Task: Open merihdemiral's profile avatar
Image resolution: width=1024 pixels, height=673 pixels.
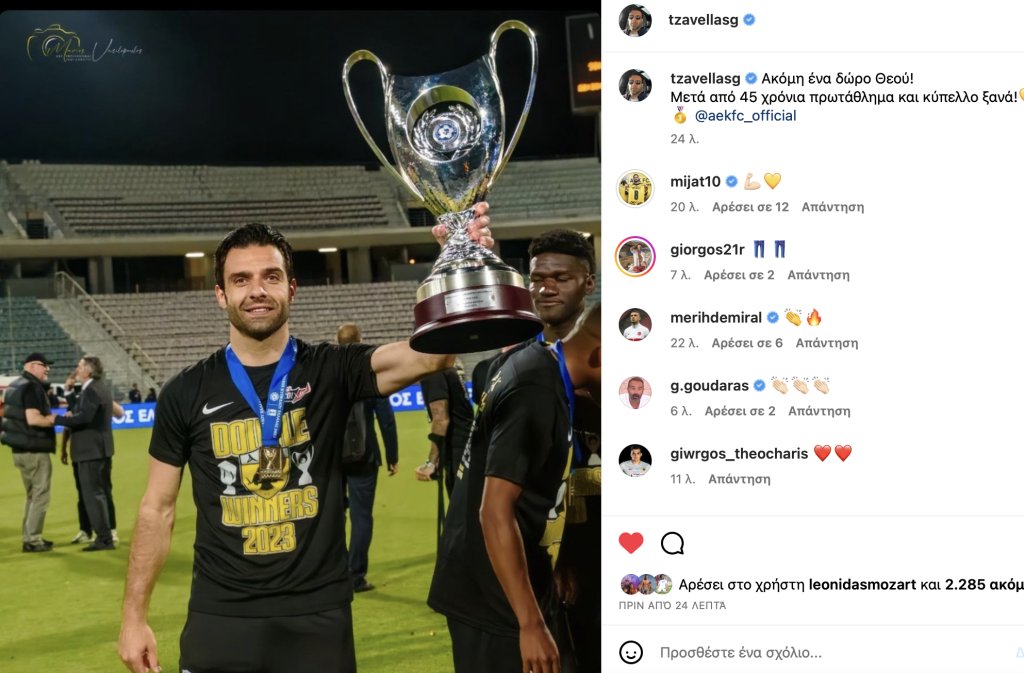Action: (x=635, y=324)
